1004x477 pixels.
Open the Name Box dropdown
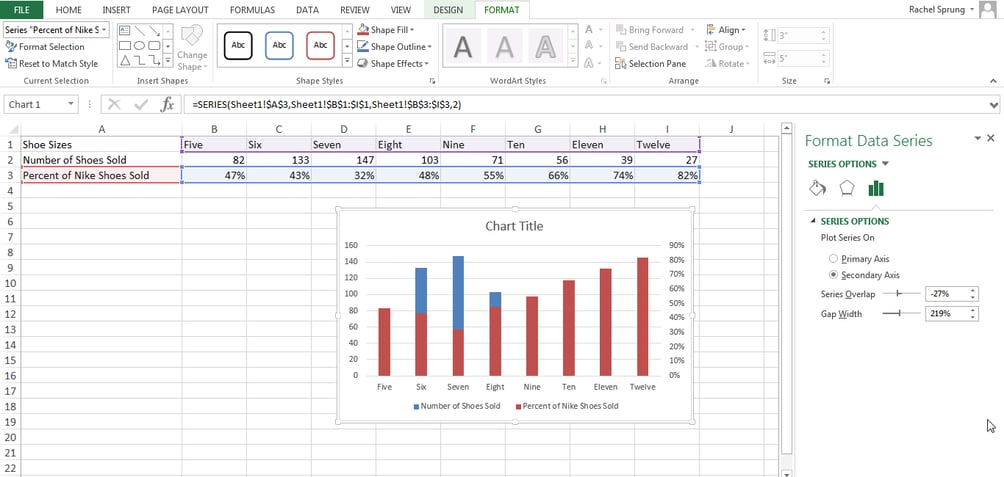click(x=71, y=104)
